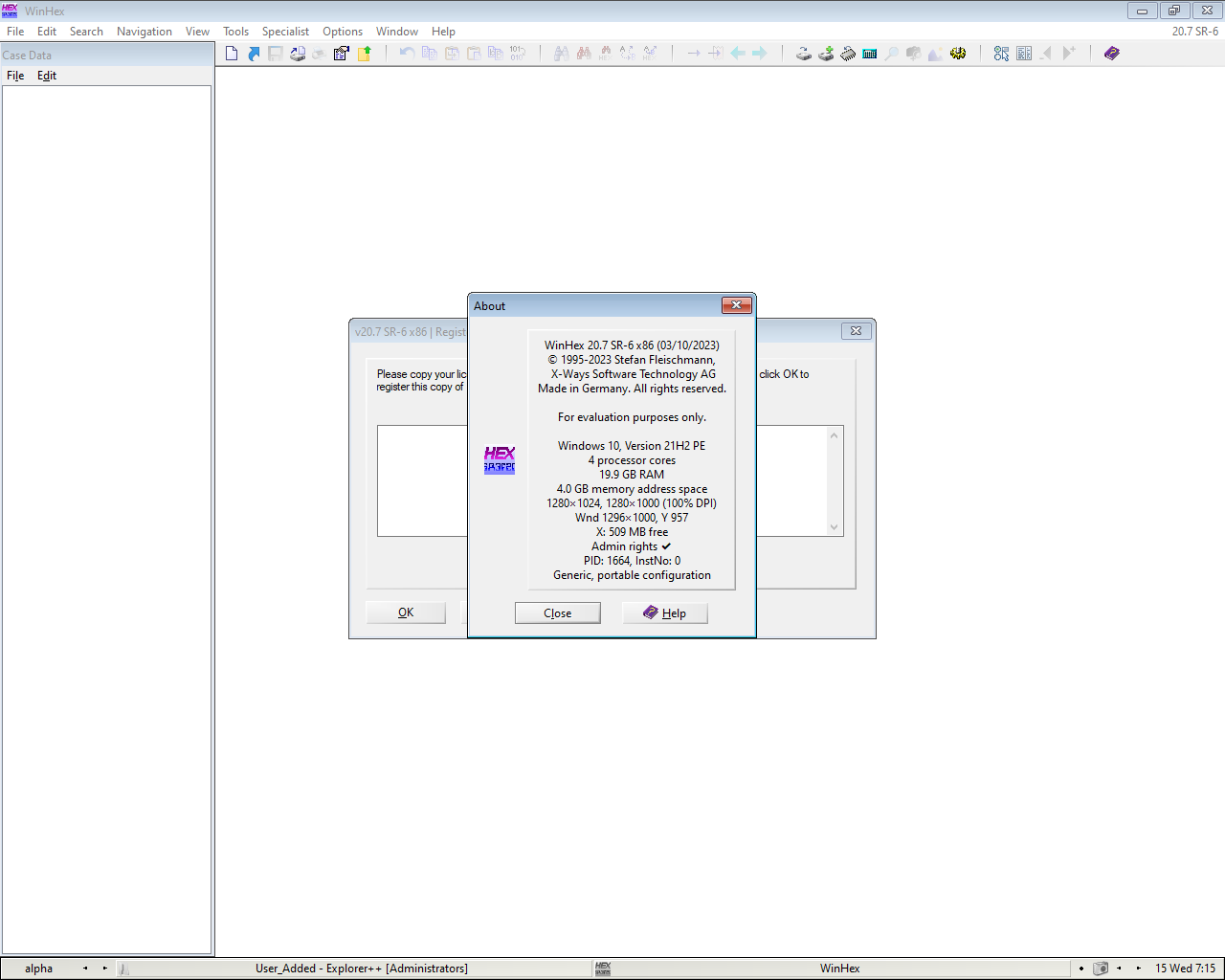Click the camera tray icon in taskbar
The image size is (1225, 980).
(1101, 969)
